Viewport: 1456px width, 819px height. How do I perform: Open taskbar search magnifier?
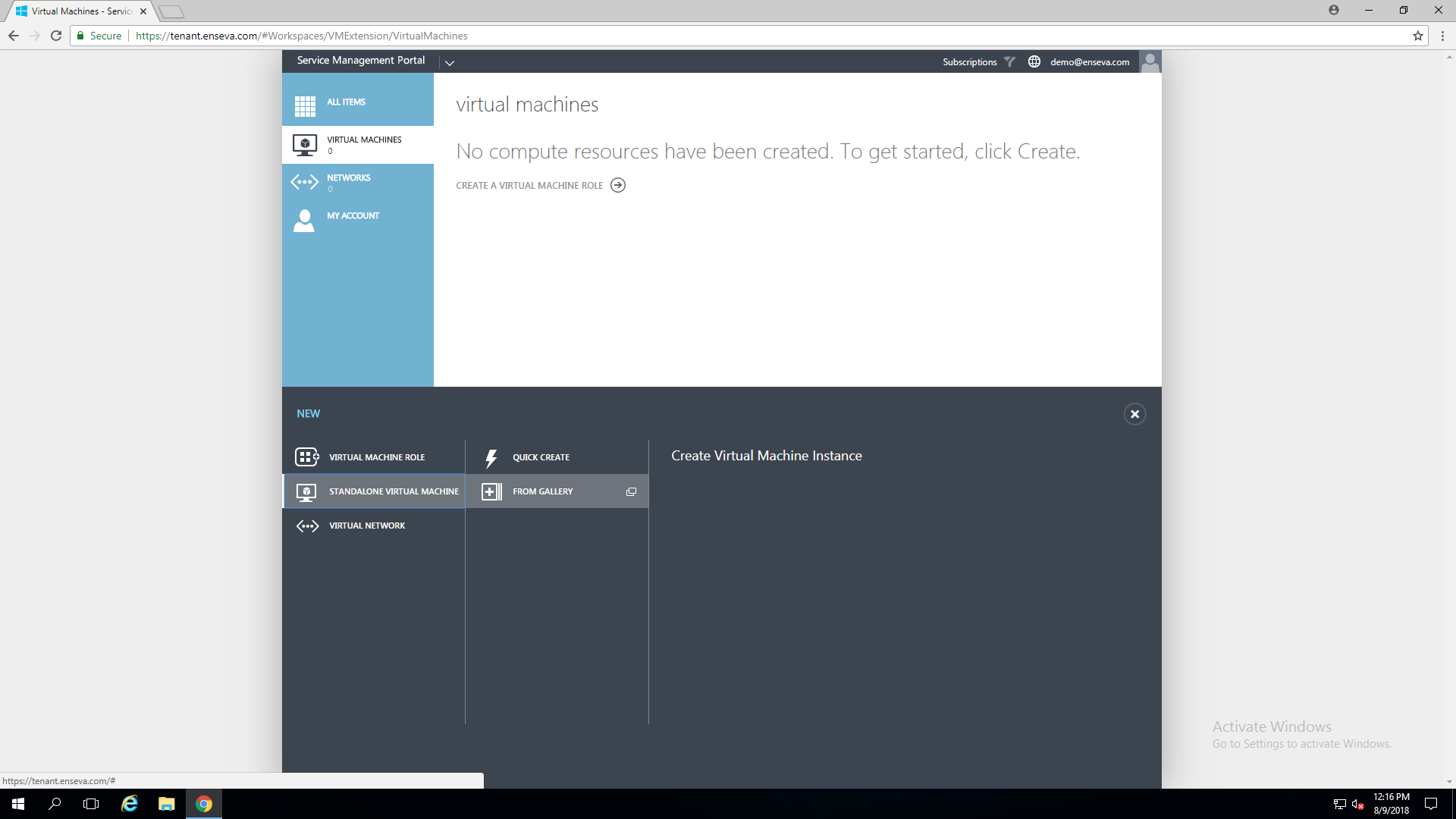55,804
